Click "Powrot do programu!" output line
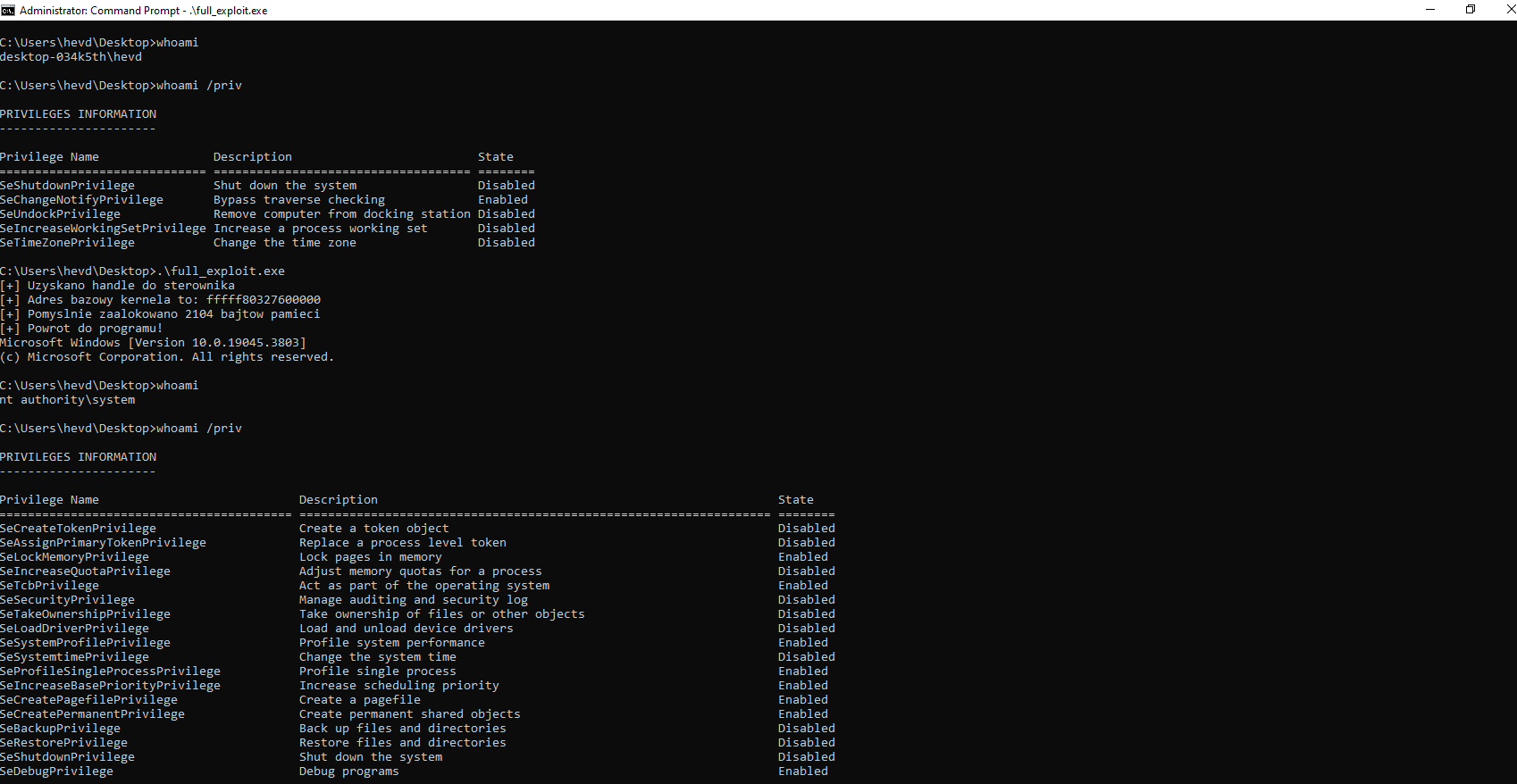This screenshot has width=1517, height=784. pyautogui.click(x=95, y=329)
